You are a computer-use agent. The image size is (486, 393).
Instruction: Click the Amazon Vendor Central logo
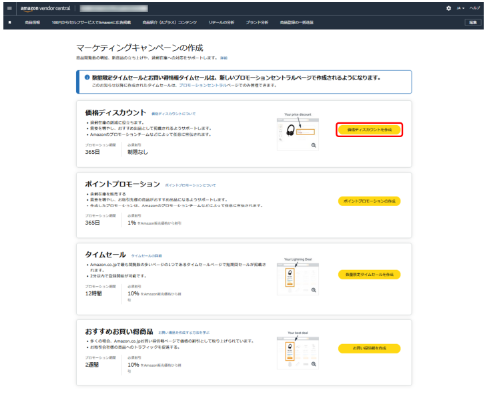[x=45, y=8]
